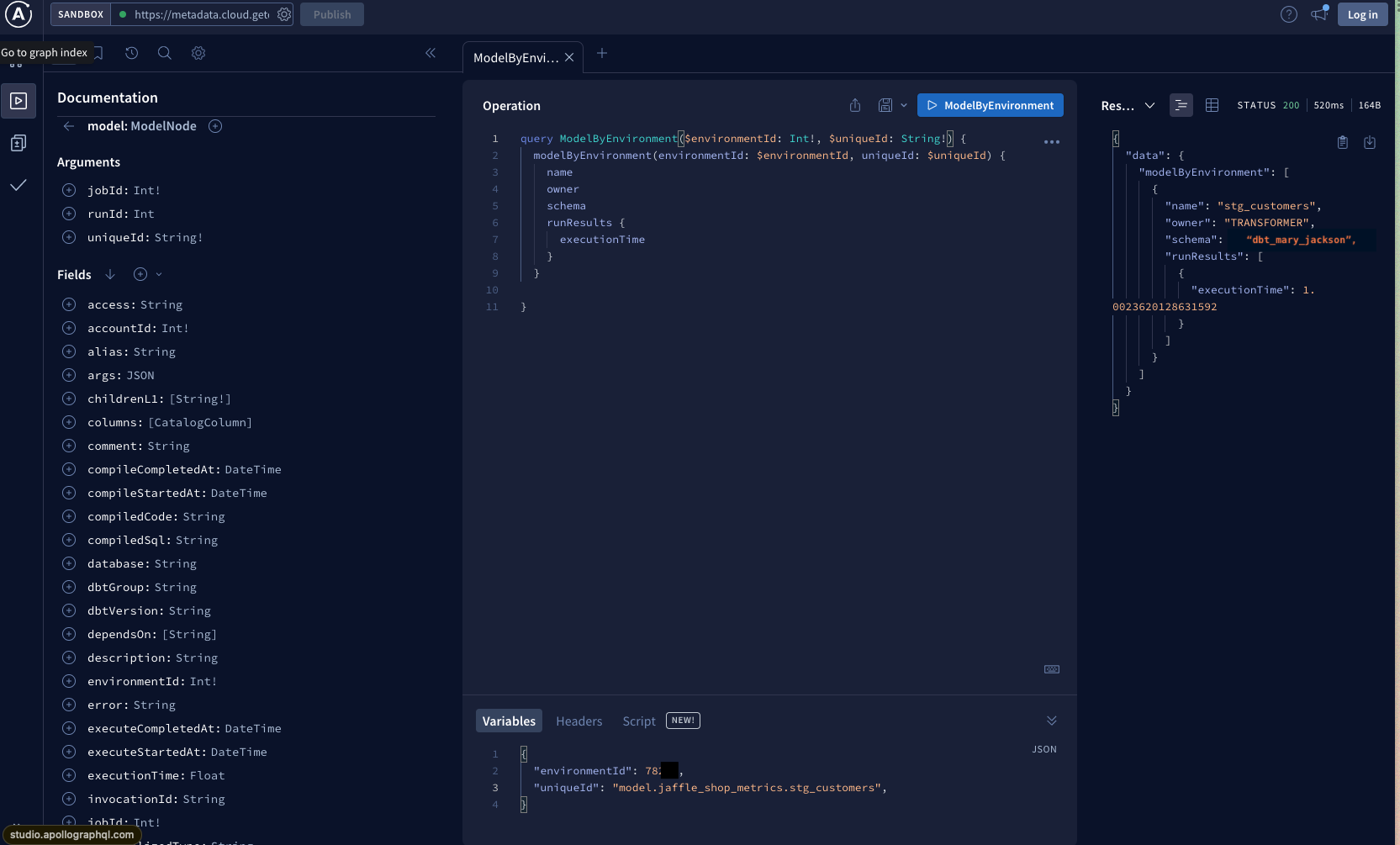Screen dimensions: 1400x845
Task: Switch response to table view icon
Action: 1212,105
